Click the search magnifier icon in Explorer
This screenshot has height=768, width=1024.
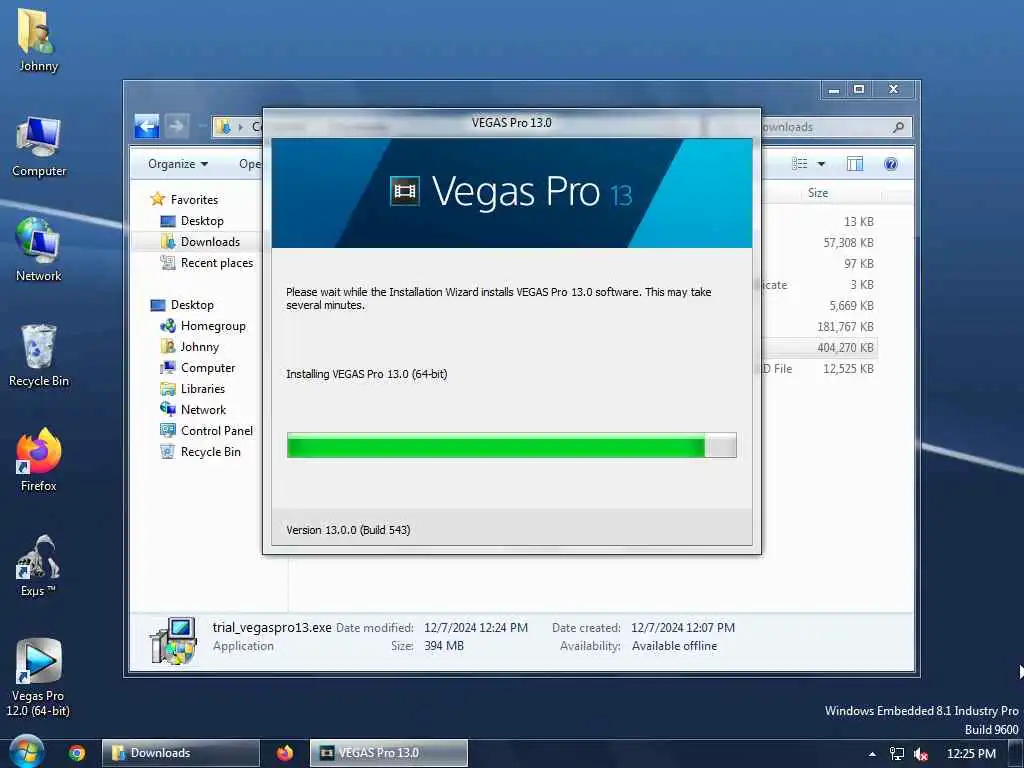coord(899,127)
